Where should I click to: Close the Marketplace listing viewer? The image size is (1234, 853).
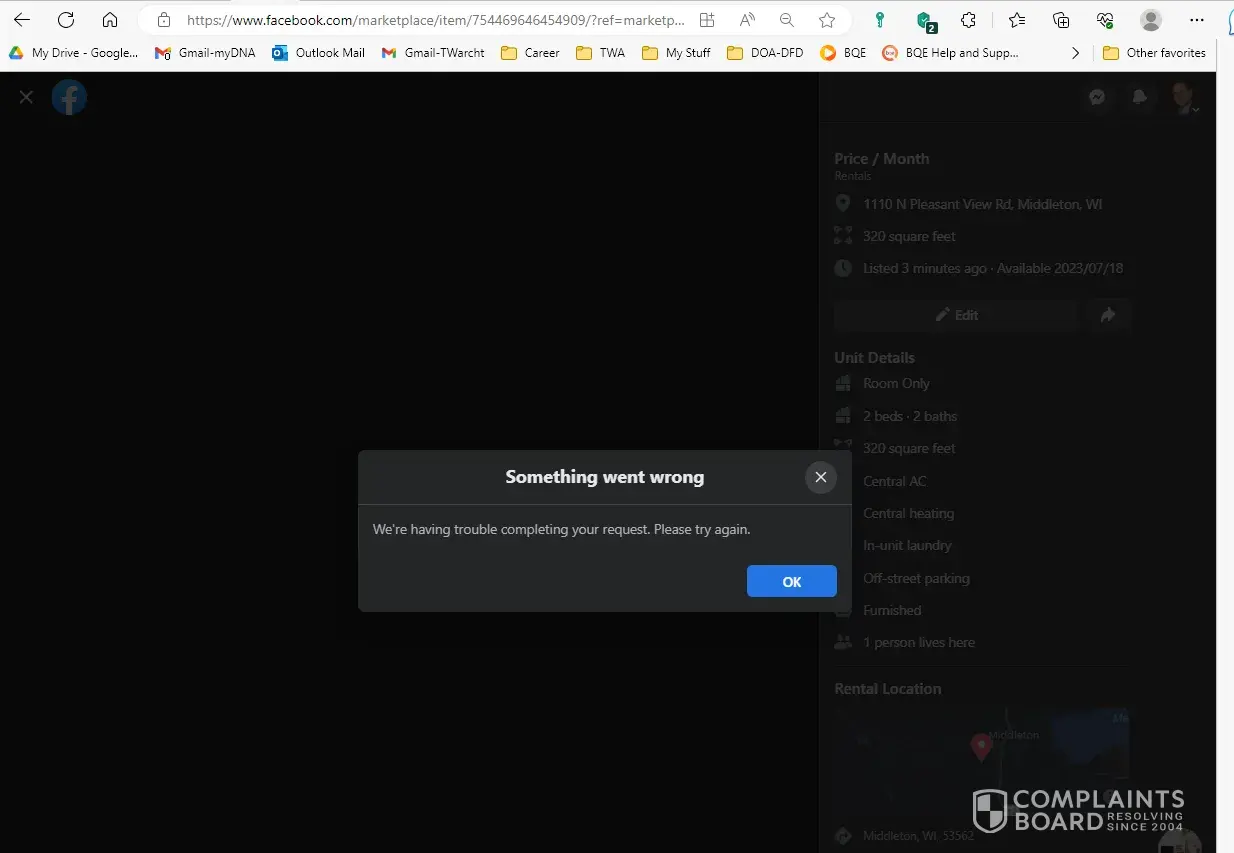pos(26,97)
